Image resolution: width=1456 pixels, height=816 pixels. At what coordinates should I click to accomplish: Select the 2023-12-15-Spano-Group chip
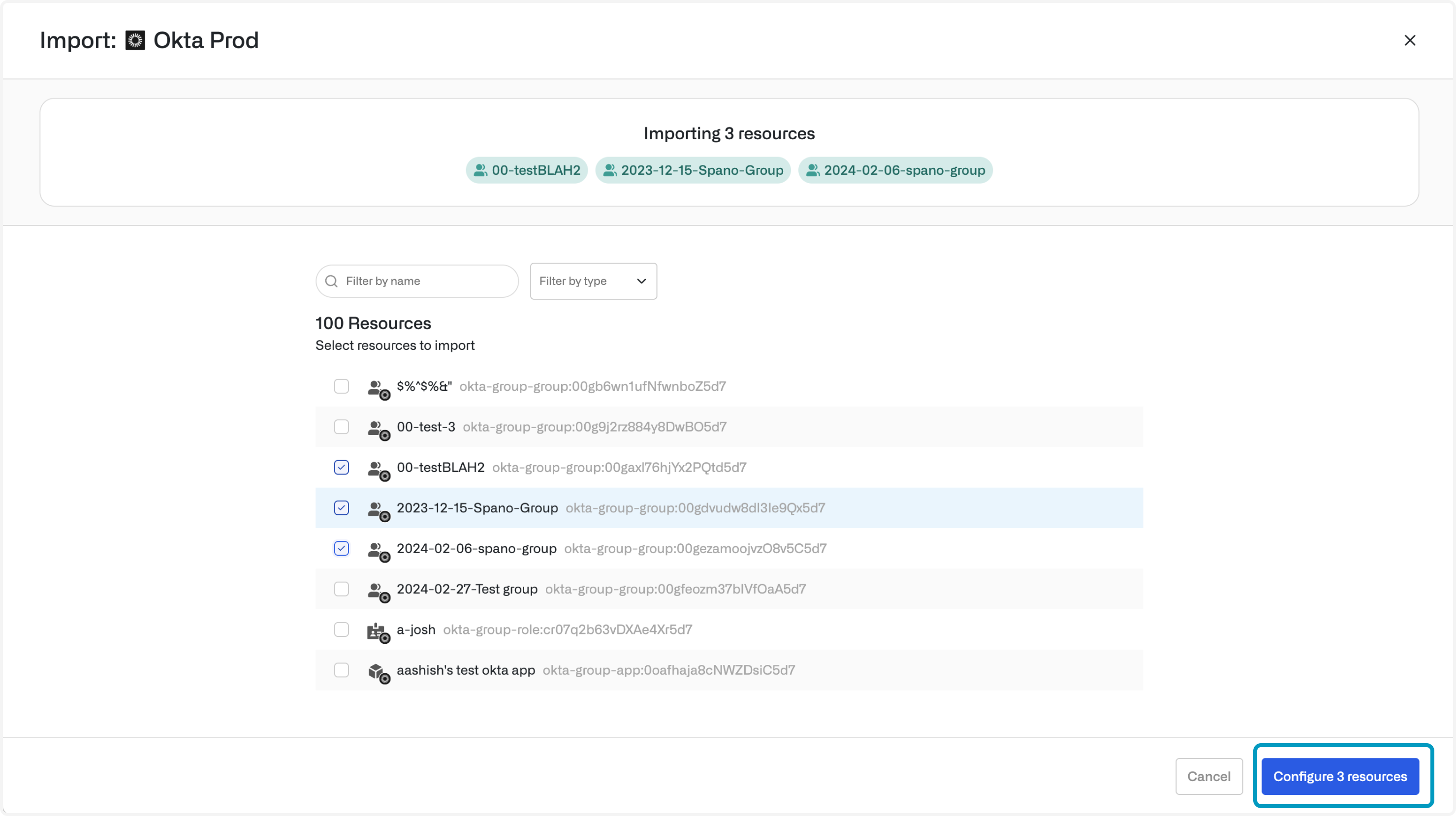pyautogui.click(x=693, y=171)
